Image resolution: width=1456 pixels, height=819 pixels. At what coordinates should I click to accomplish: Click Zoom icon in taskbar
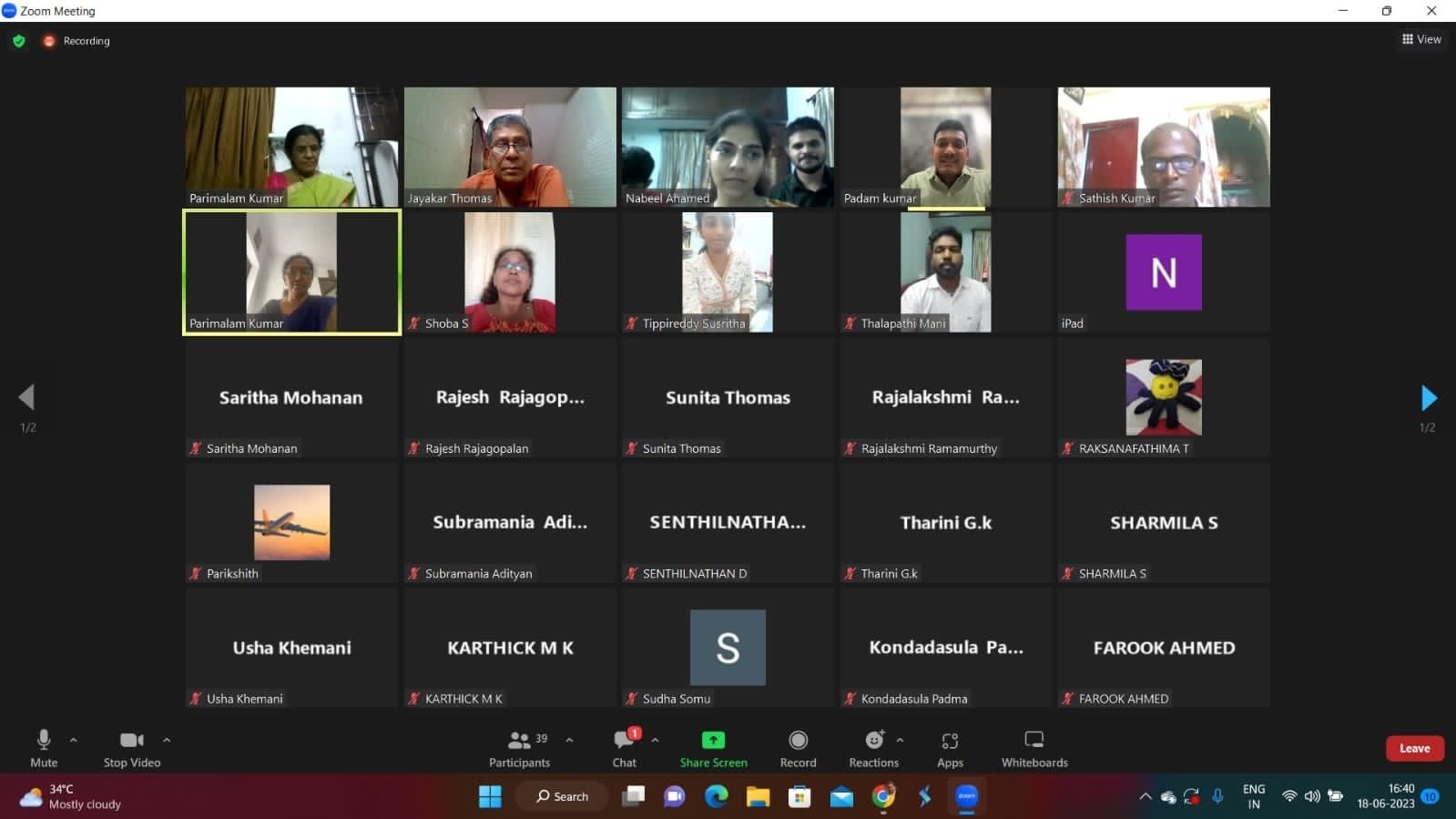(966, 796)
